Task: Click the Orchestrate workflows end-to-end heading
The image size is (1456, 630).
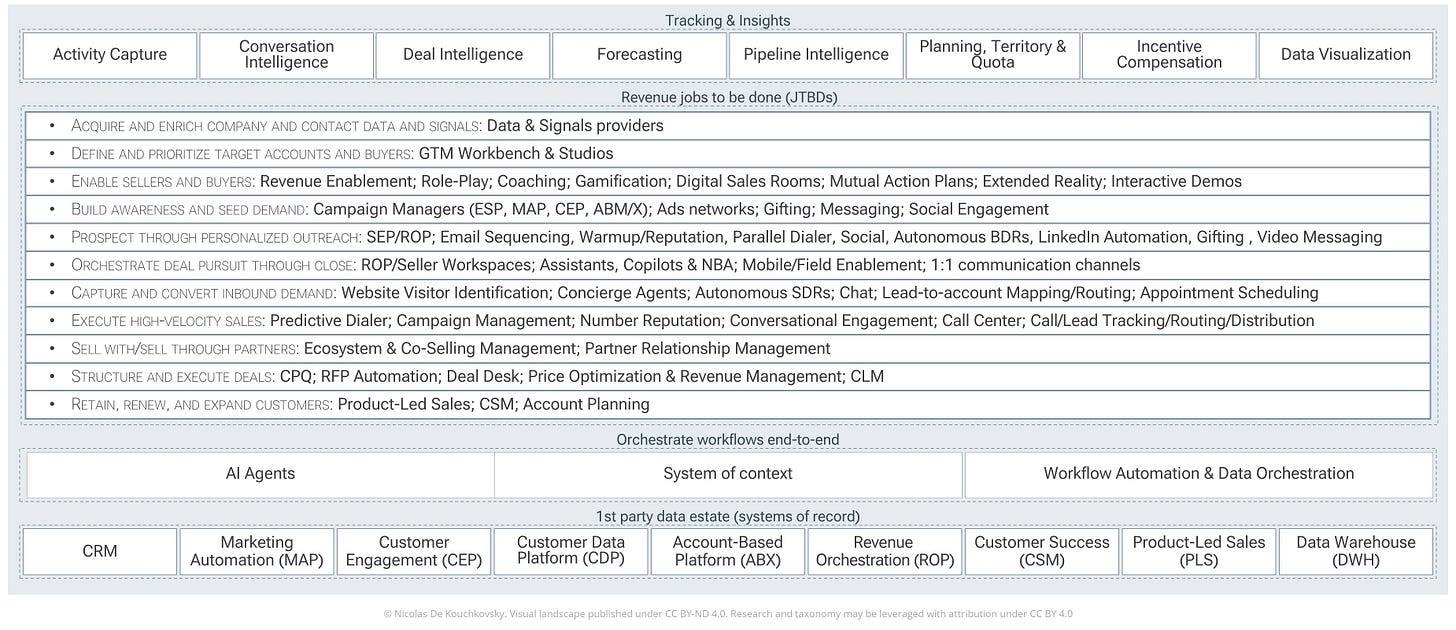Action: point(728,440)
